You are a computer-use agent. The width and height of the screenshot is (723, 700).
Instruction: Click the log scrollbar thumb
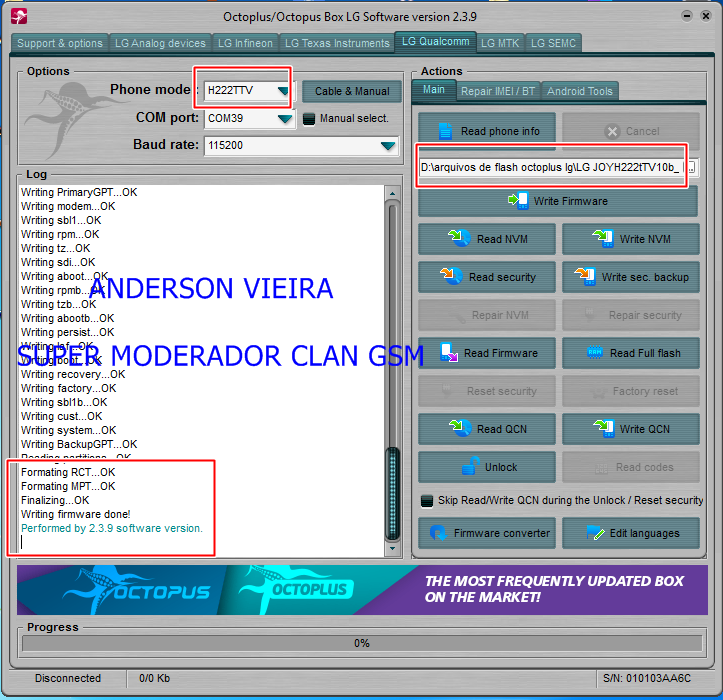392,493
